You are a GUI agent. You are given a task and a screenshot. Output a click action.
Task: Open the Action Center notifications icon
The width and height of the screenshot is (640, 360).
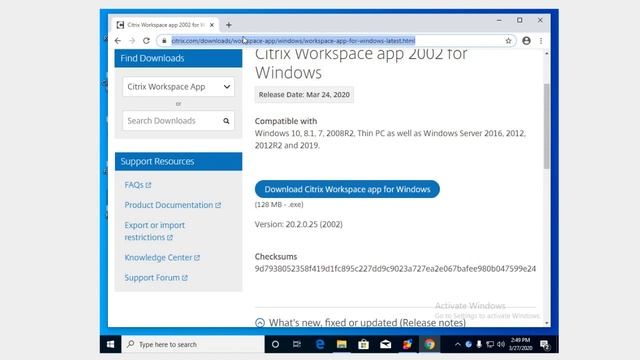[x=545, y=345]
